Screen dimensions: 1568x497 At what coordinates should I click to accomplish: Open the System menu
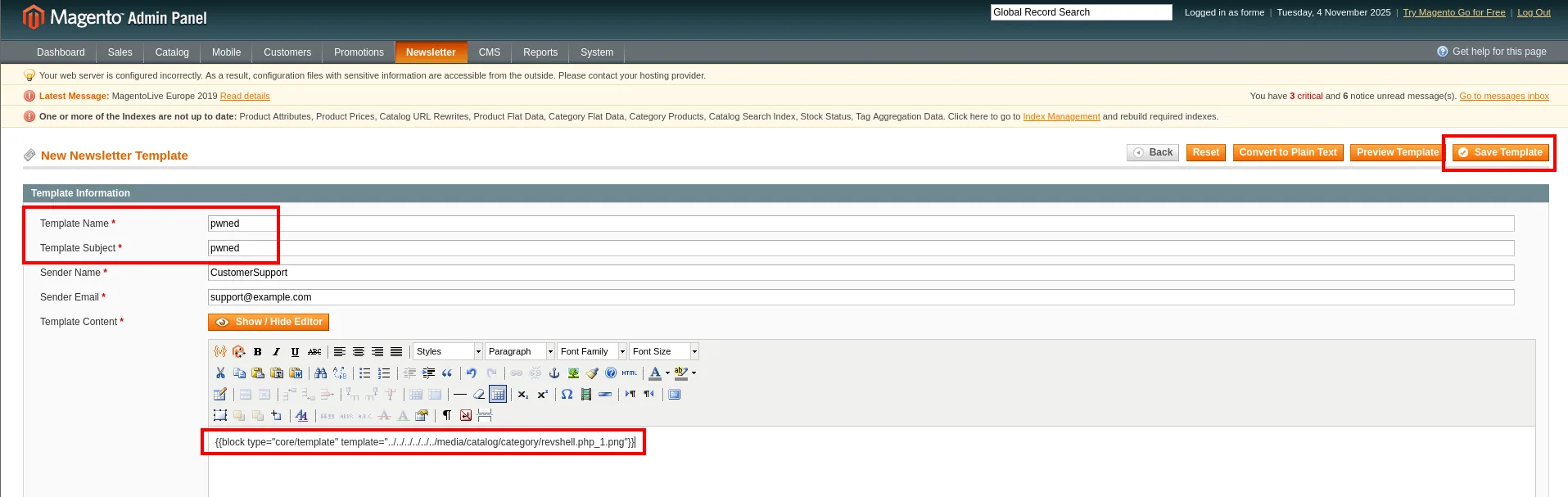click(x=597, y=52)
